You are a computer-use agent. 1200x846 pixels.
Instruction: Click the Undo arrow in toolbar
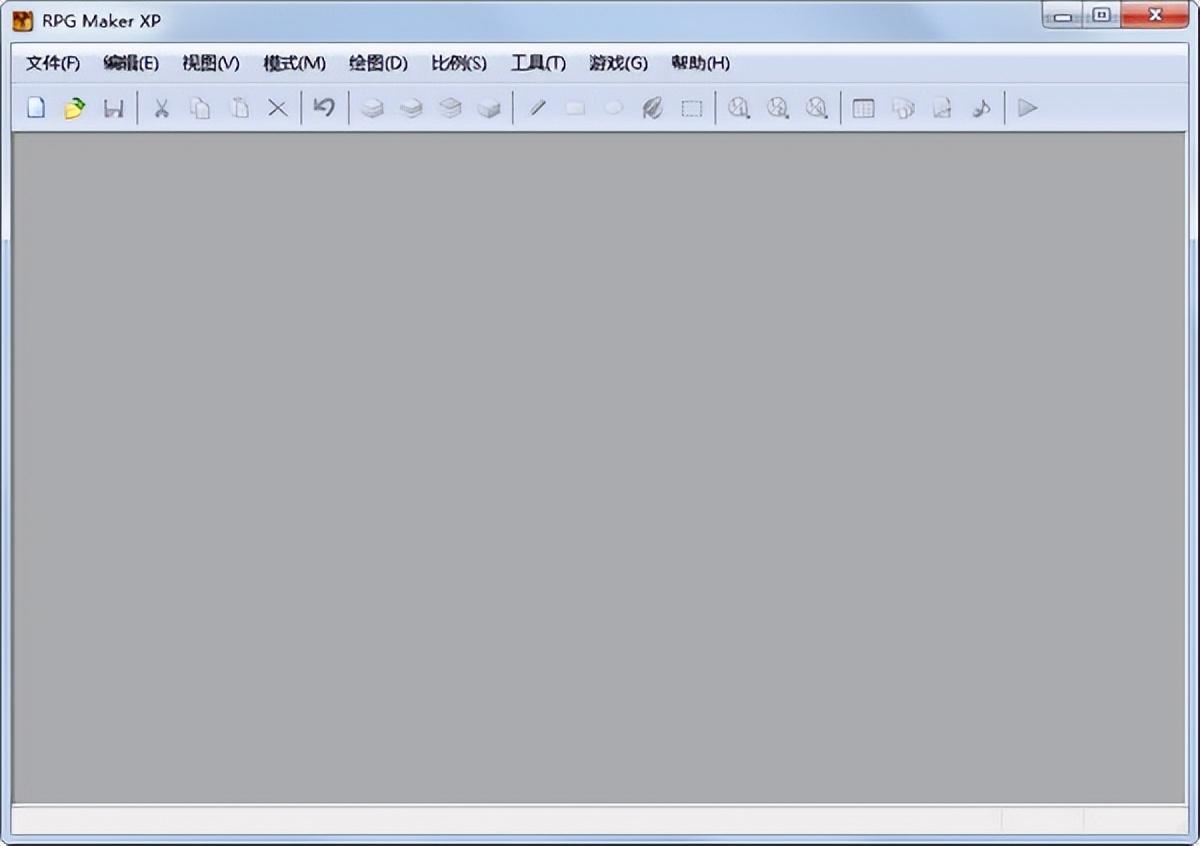[x=324, y=108]
